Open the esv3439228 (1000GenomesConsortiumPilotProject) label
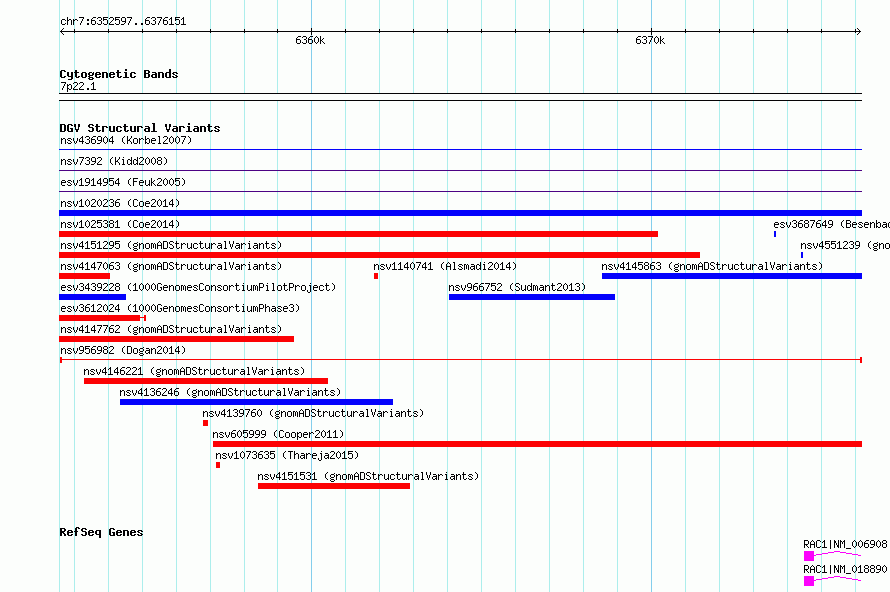890x592 pixels. (198, 287)
